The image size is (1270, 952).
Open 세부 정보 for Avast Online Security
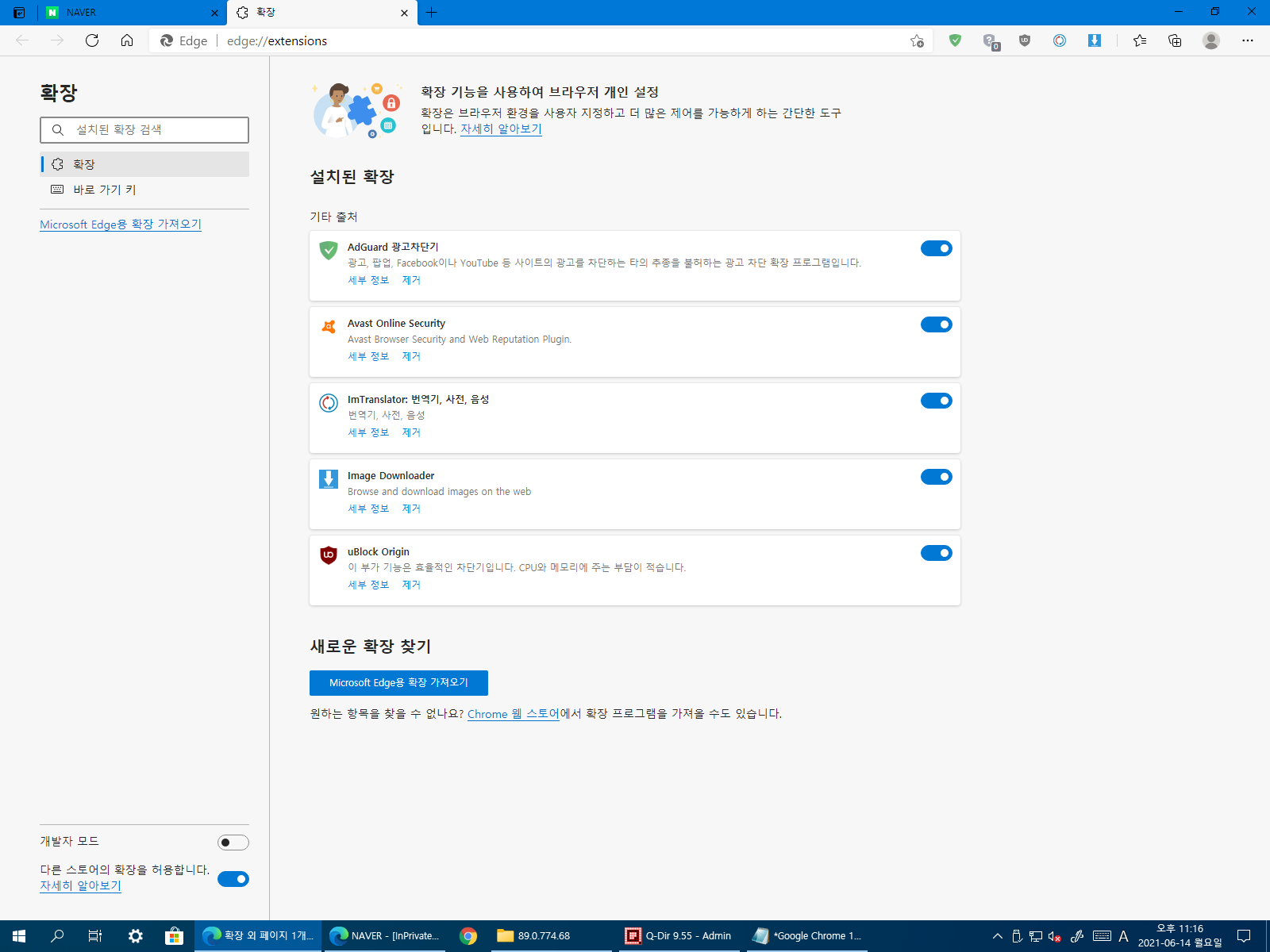[368, 356]
